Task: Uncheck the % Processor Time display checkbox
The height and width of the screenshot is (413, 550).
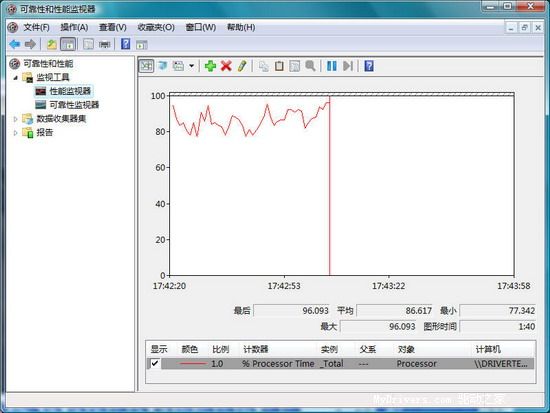Action: (155, 363)
